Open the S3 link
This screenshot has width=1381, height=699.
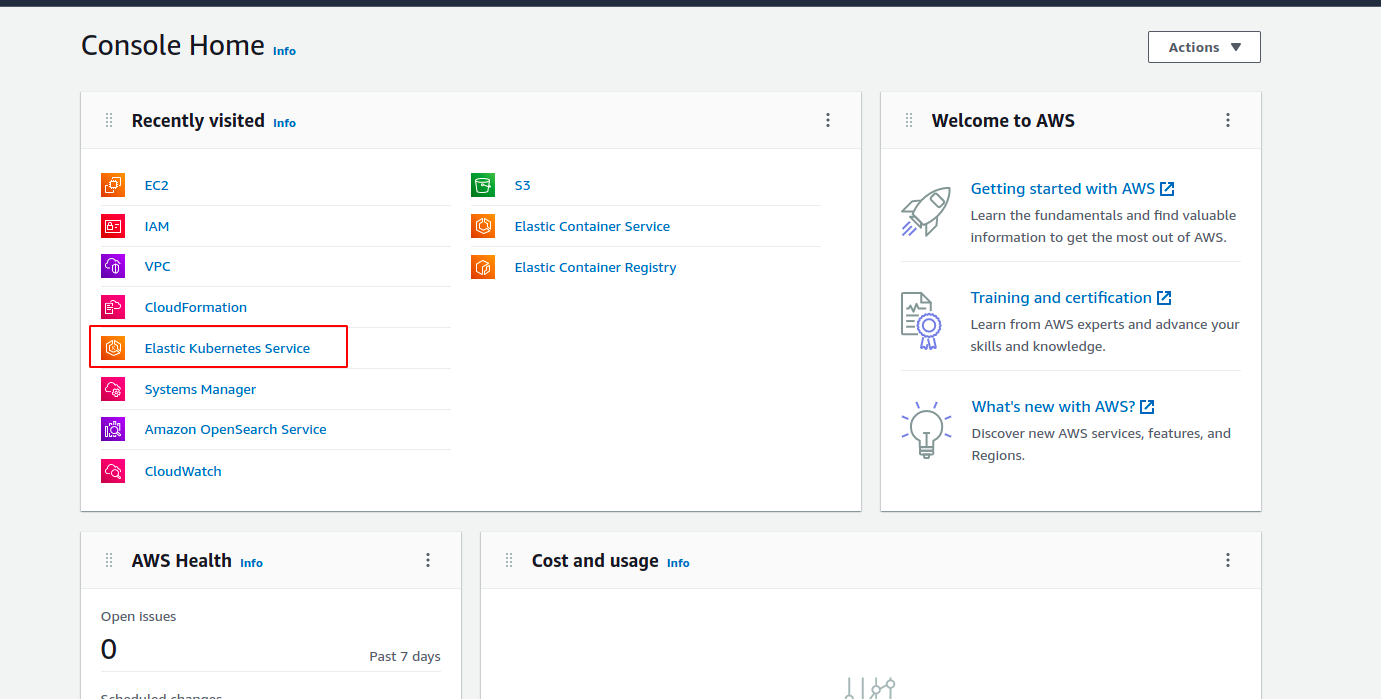(x=522, y=185)
